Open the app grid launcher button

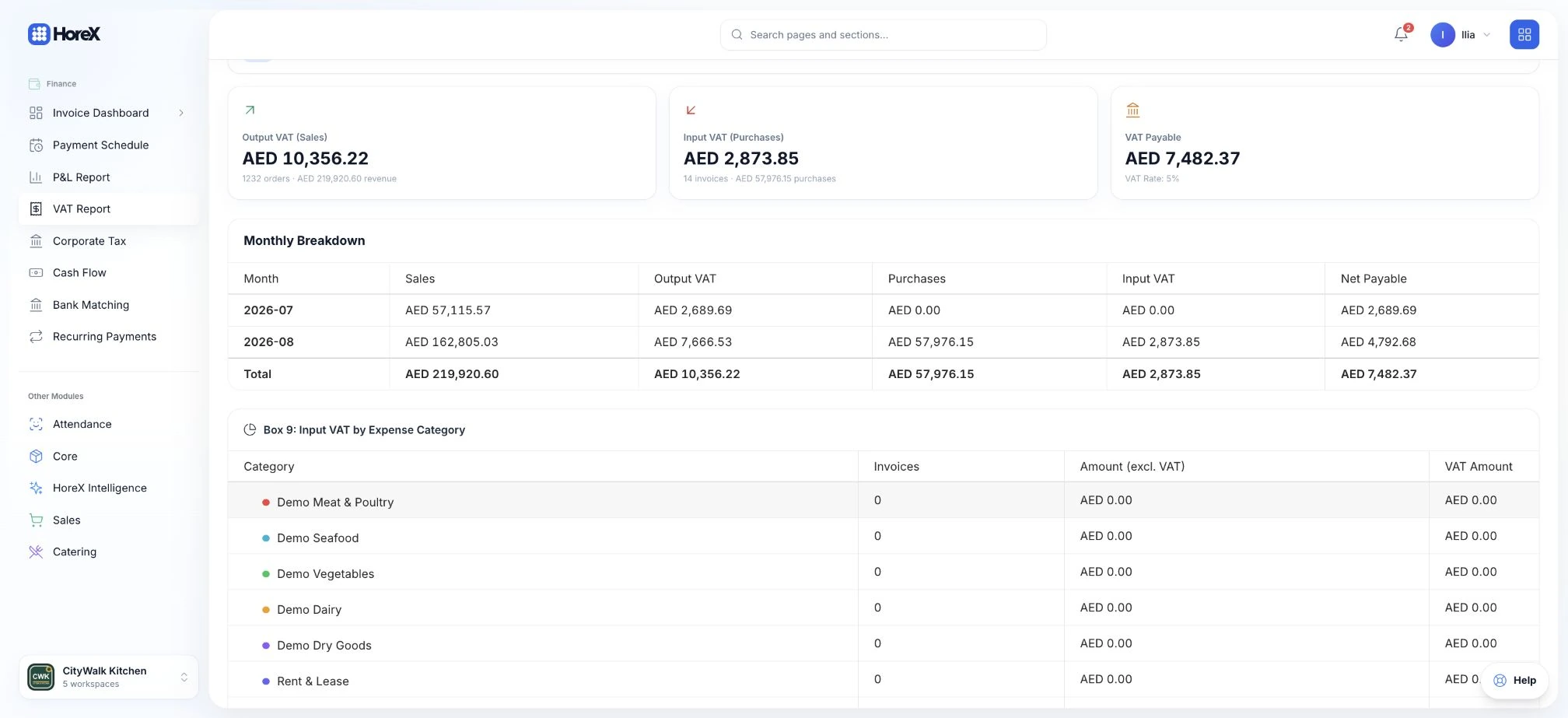(1524, 34)
